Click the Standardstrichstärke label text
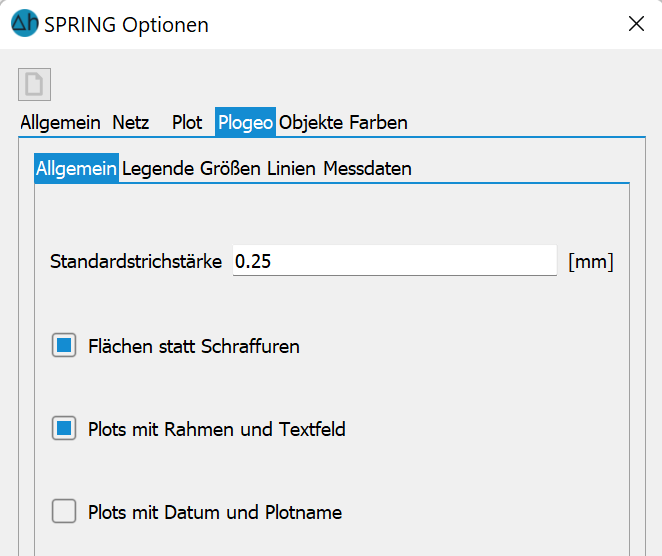The width and height of the screenshot is (662, 556). [136, 261]
